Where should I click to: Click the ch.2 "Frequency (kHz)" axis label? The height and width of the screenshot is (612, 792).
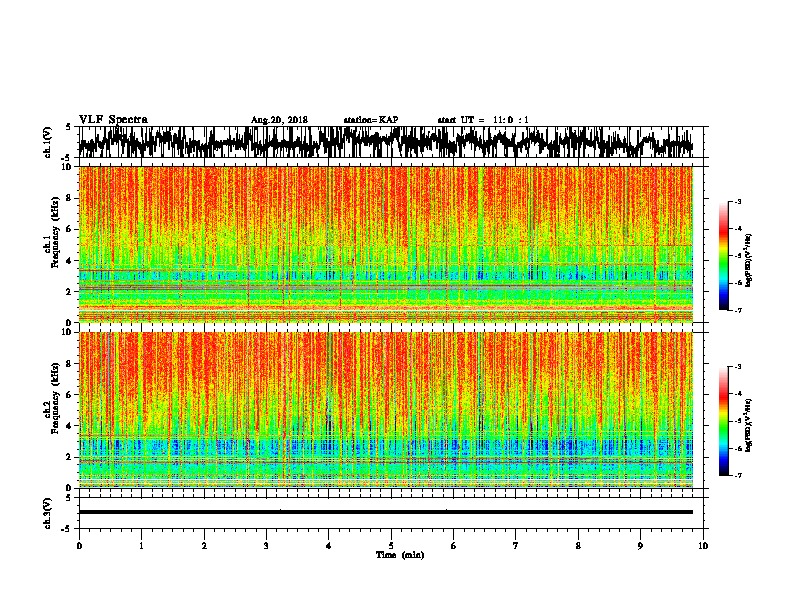pos(55,397)
